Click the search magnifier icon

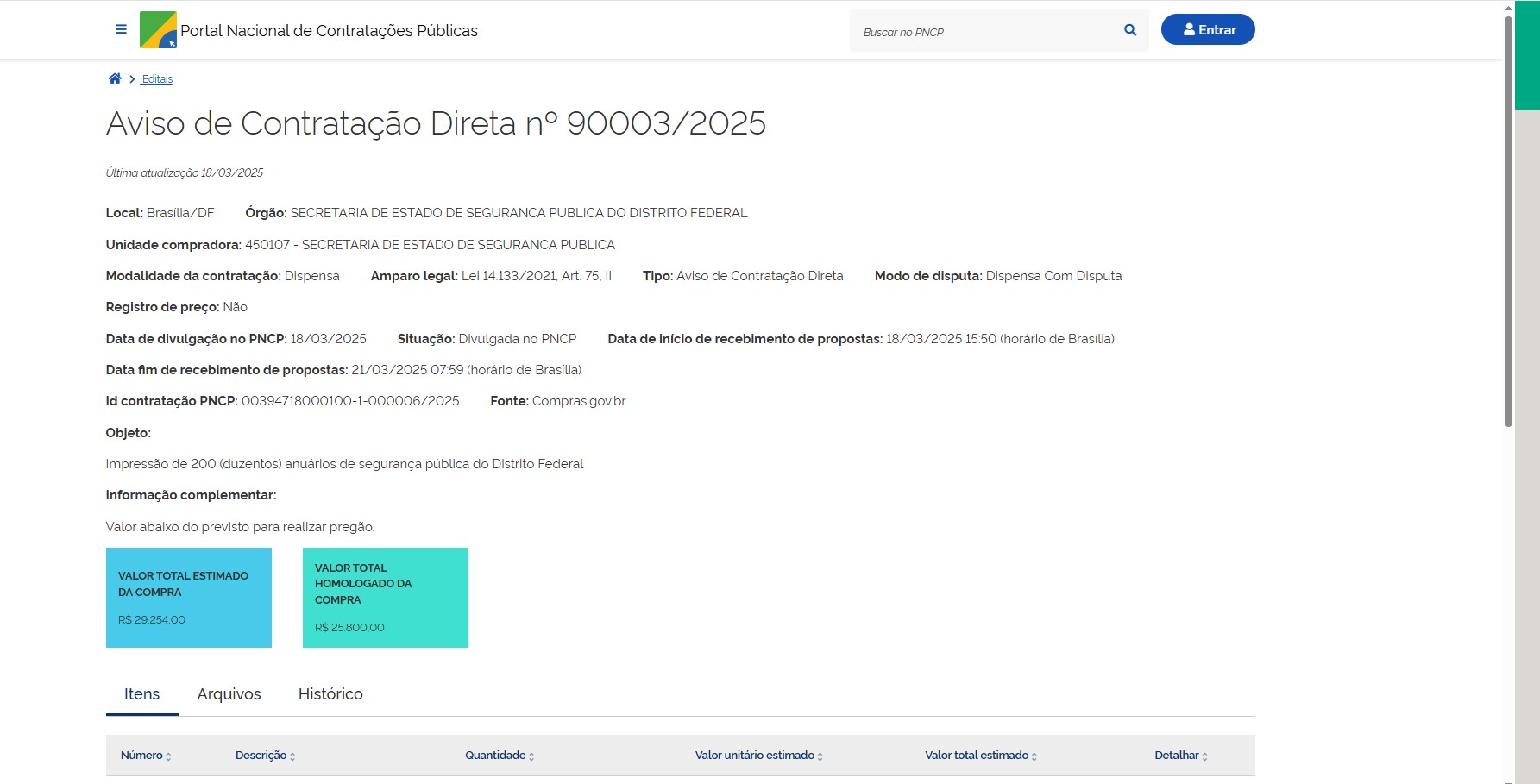(x=1130, y=30)
